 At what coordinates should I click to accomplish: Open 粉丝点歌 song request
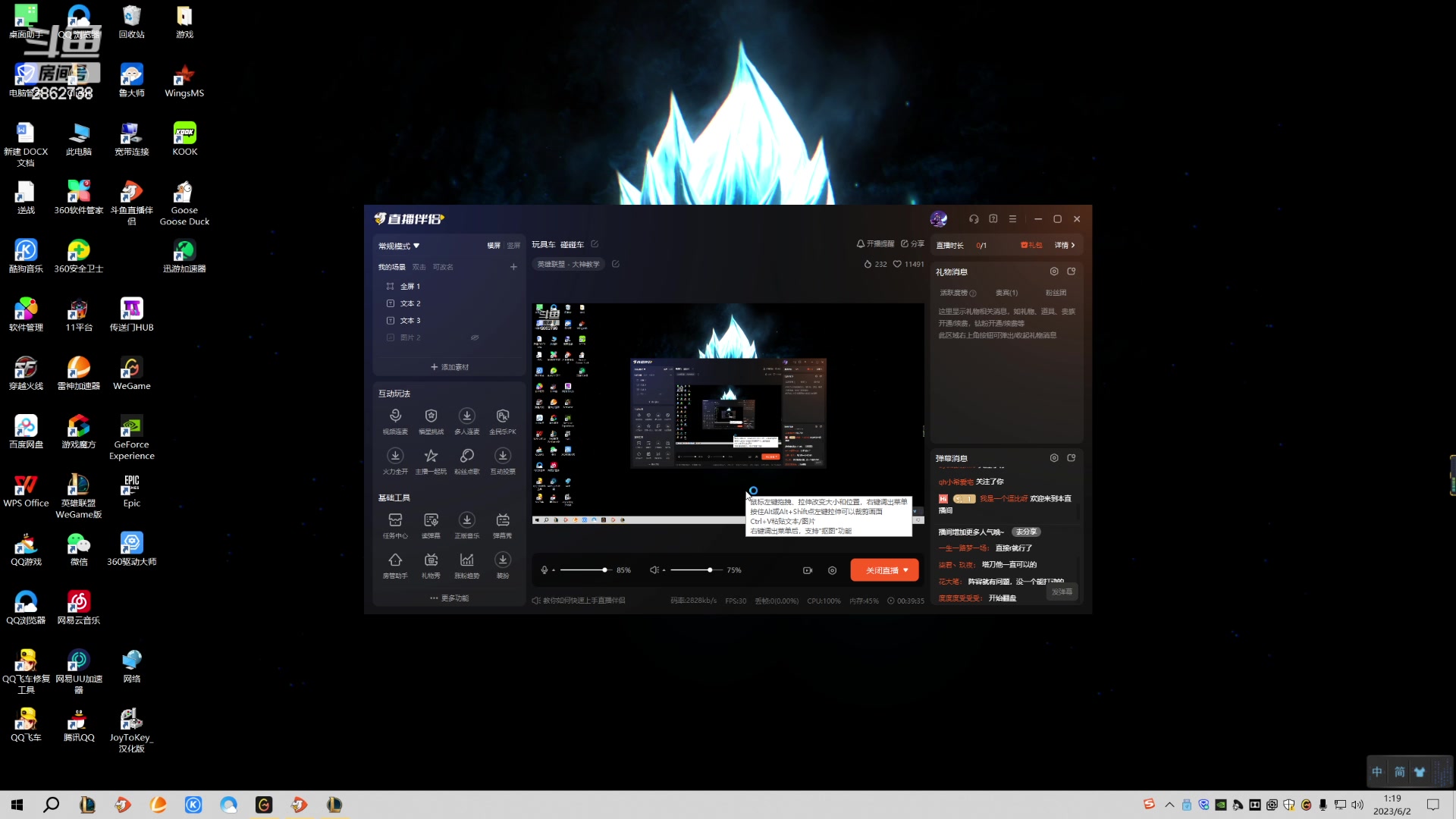[x=467, y=460]
